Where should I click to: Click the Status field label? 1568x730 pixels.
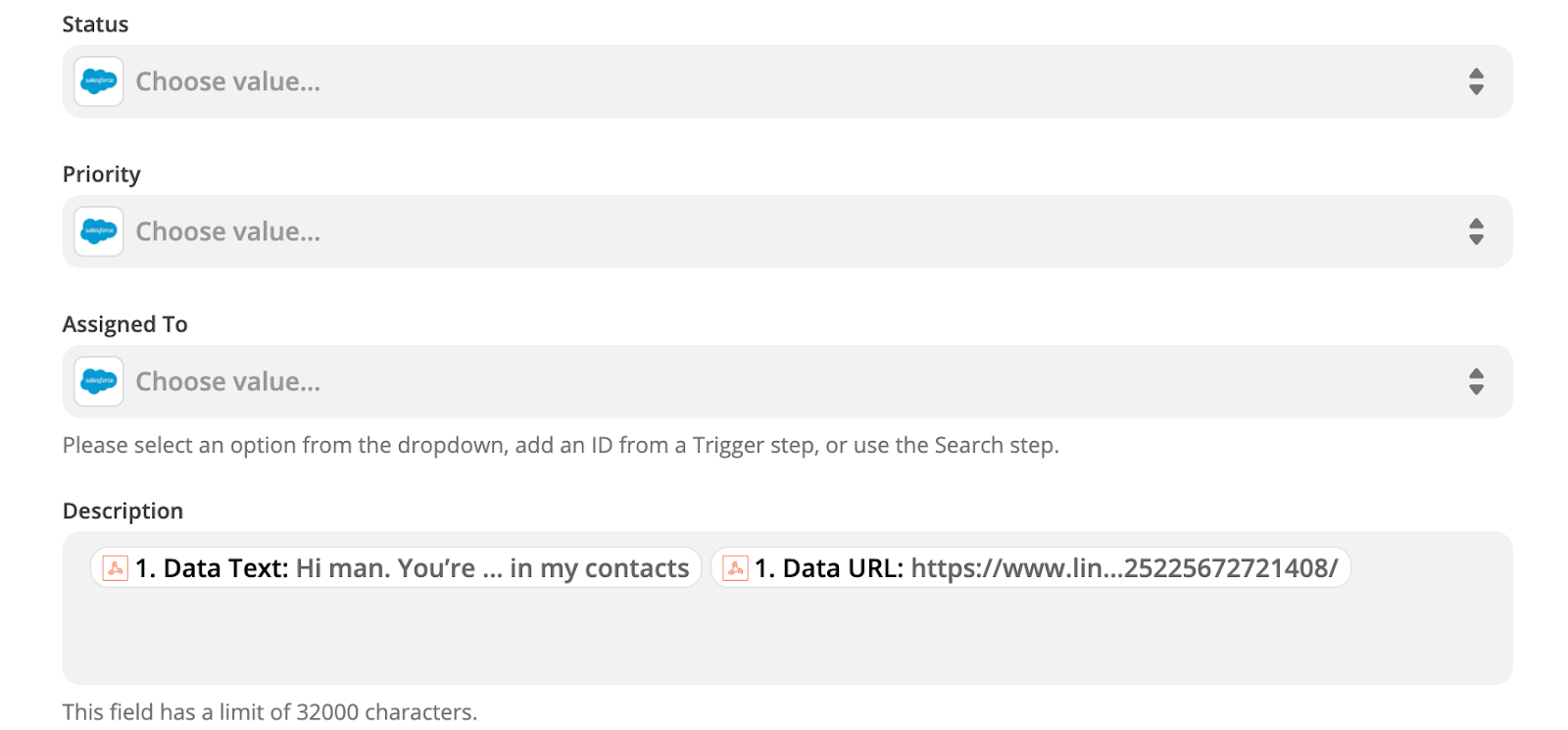[x=95, y=24]
